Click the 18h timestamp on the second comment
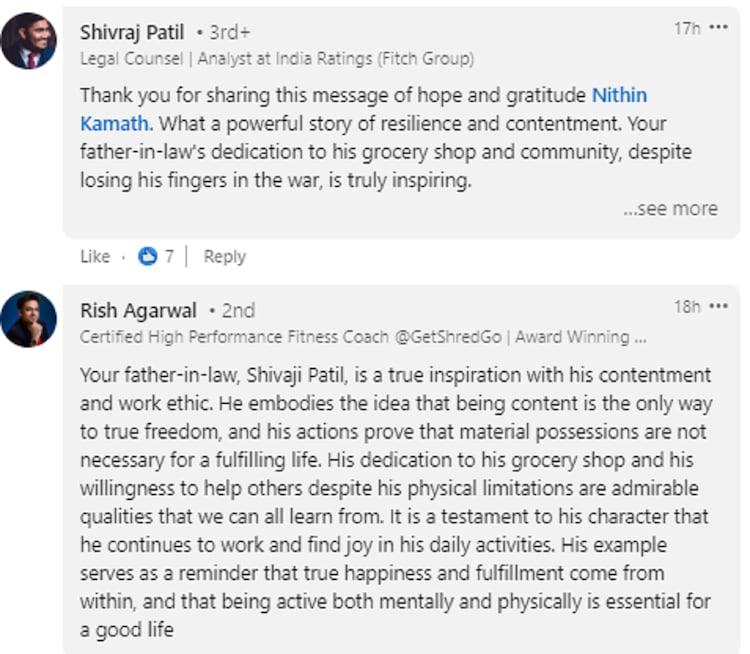Screen dimensions: 750x654 686,307
